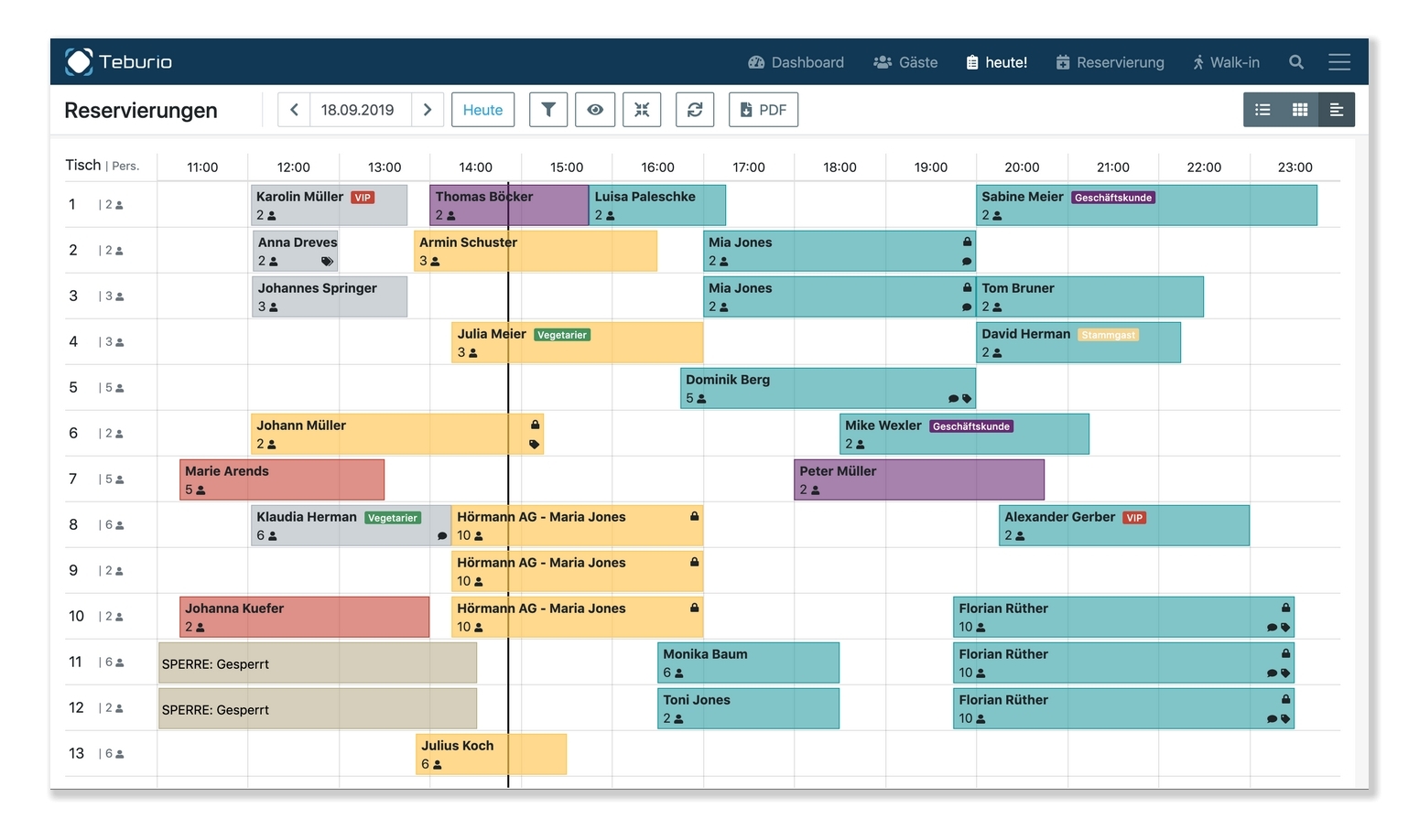
Task: Click comment icon on Klaudia Herman reservation
Action: click(442, 536)
